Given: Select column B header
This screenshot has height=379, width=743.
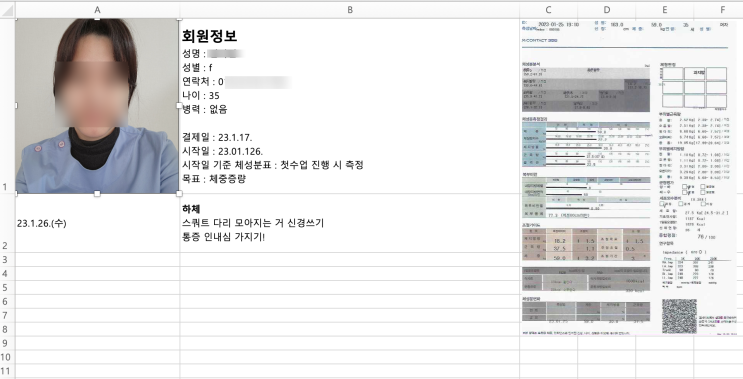Looking at the screenshot, I should (350, 9).
